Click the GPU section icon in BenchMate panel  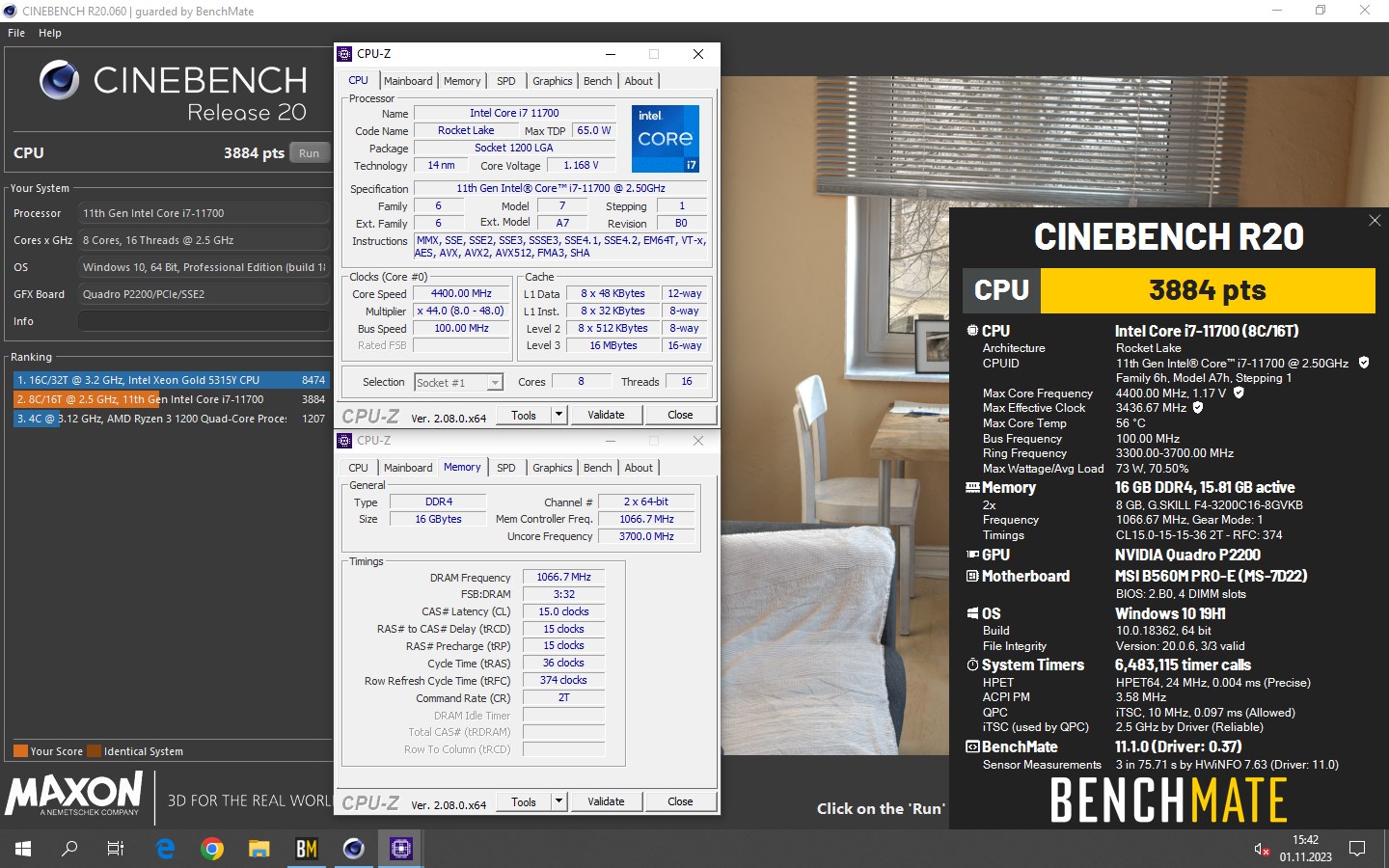coord(972,555)
